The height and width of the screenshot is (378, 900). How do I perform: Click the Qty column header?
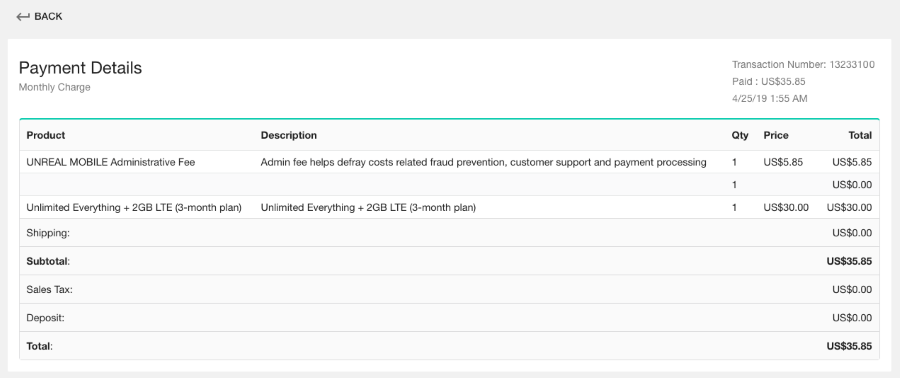(x=740, y=135)
